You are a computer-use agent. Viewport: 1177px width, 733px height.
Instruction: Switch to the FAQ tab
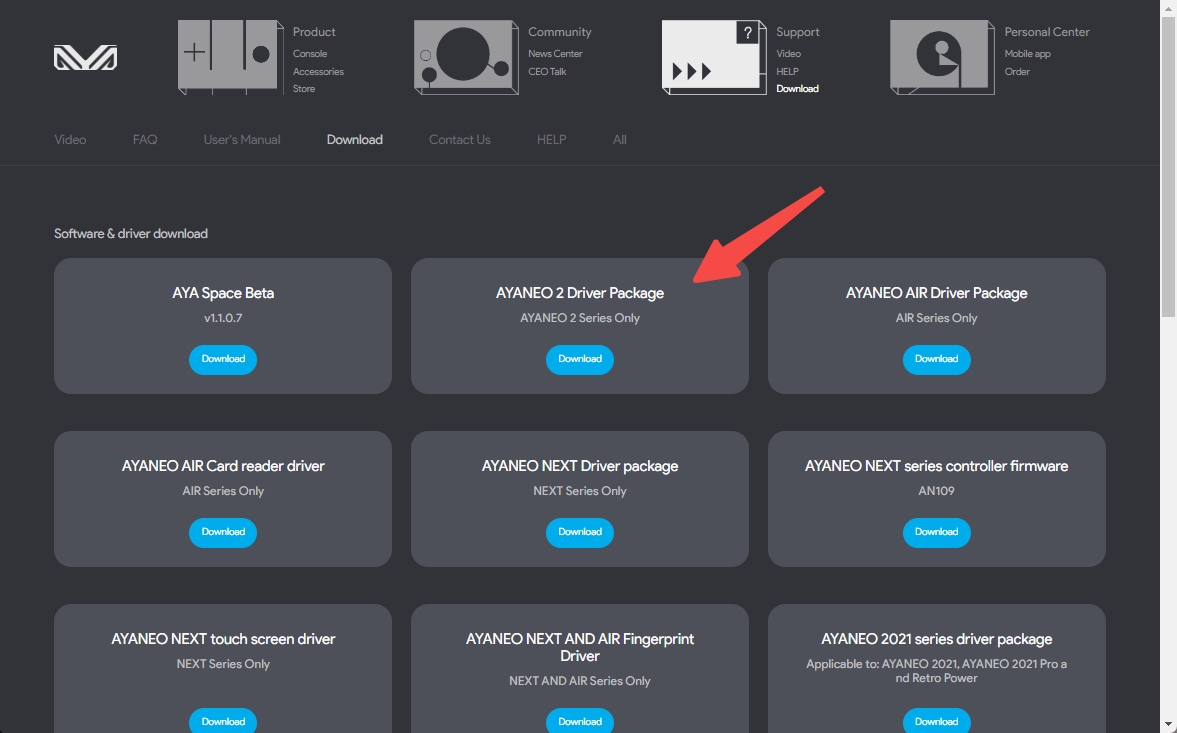(x=145, y=140)
